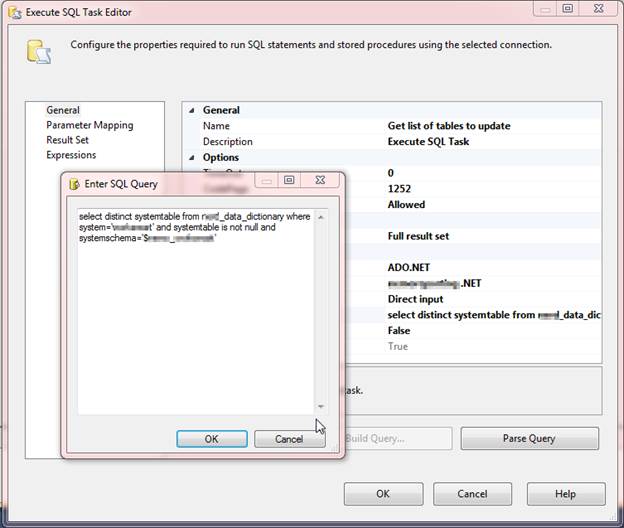Open the Parameter Mapping page
This screenshot has width=624, height=528.
coord(89,125)
